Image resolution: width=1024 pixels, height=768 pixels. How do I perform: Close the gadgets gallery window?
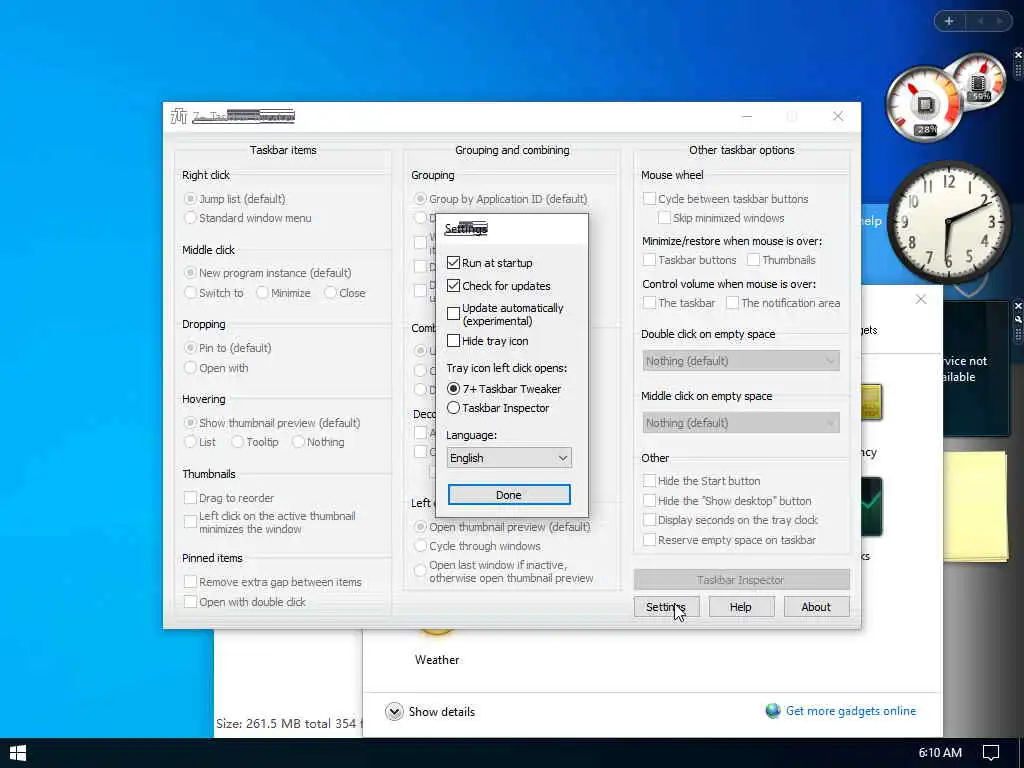tap(921, 299)
